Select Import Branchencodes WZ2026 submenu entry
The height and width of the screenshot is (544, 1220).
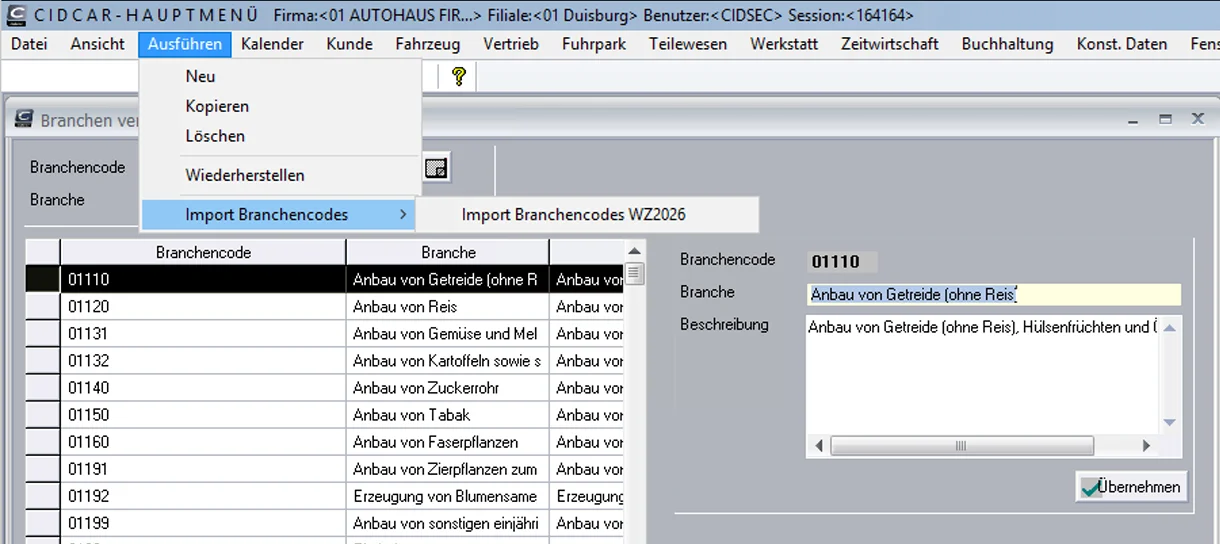click(574, 214)
